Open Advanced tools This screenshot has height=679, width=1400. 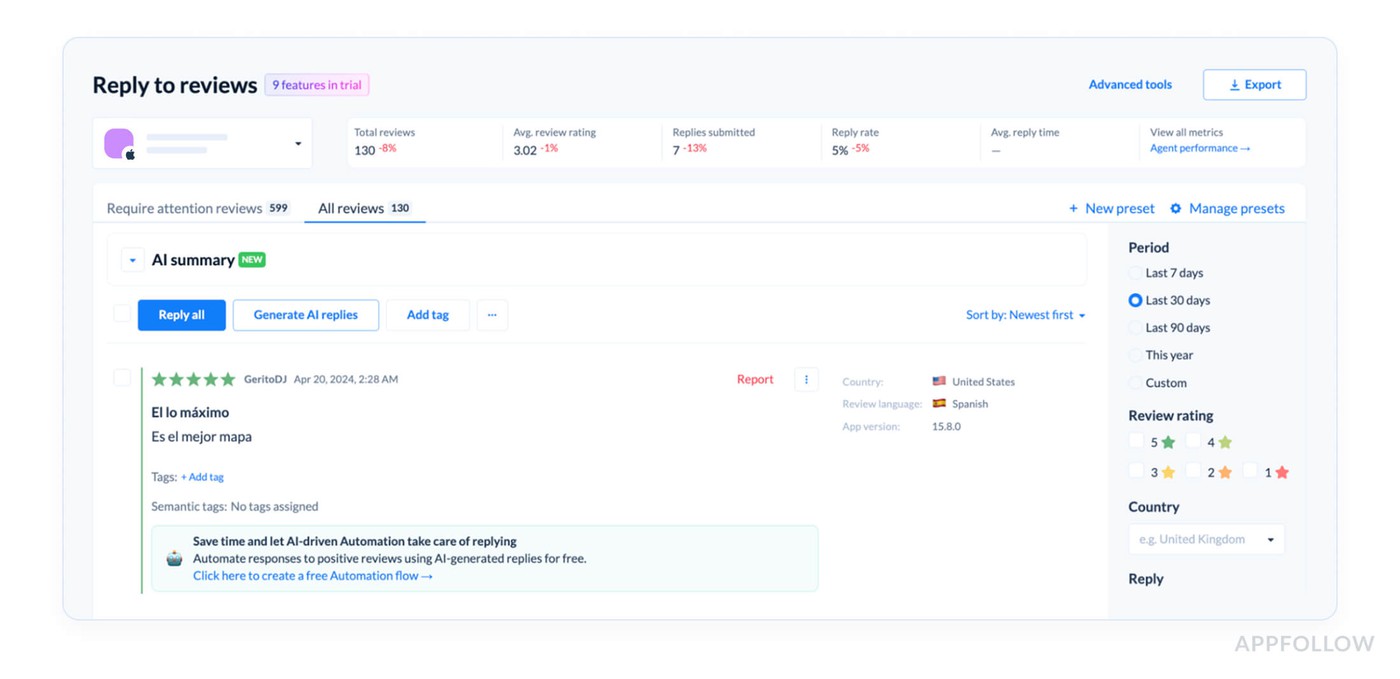[x=1130, y=84]
